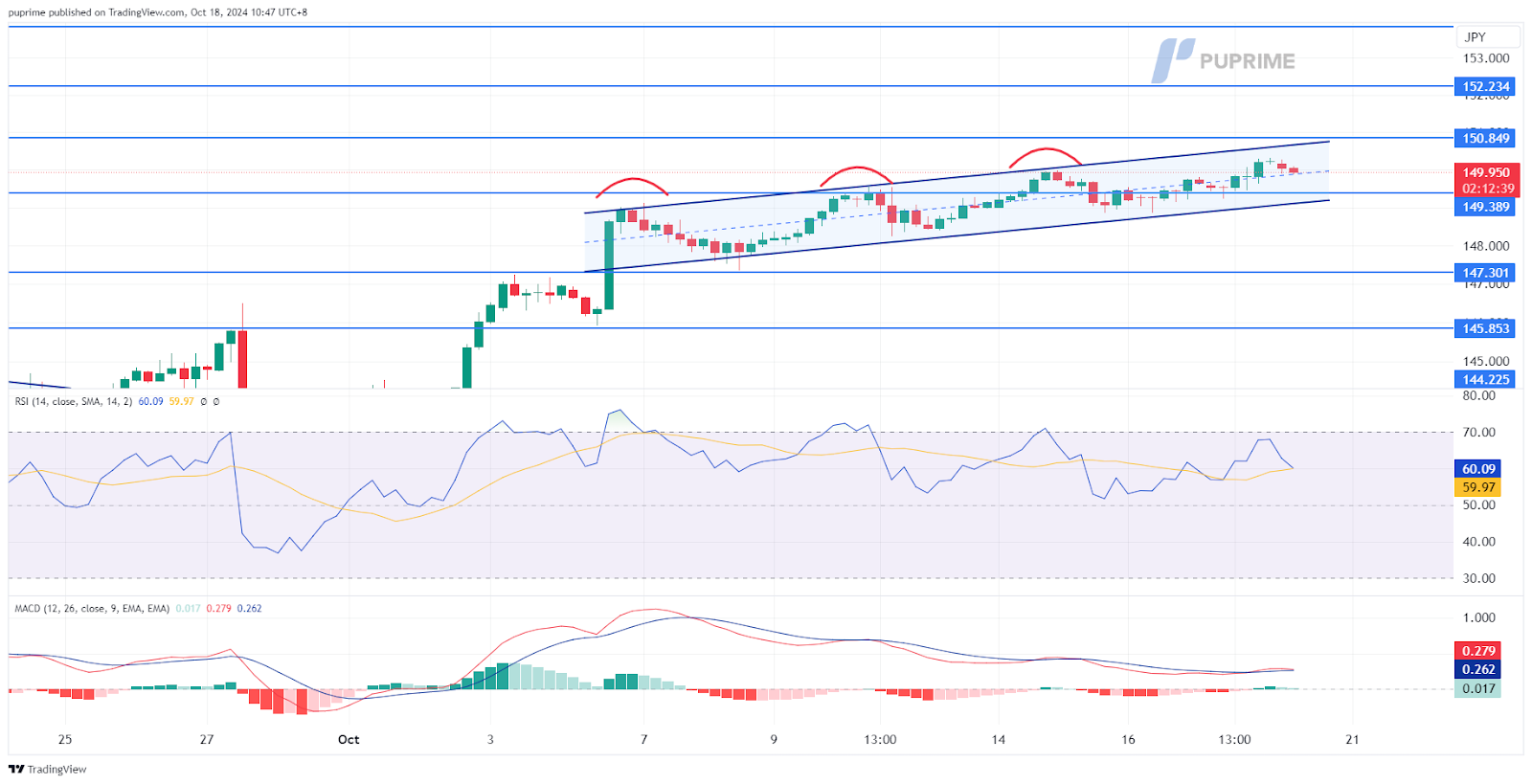This screenshot has height=784, width=1532.
Task: Select the 150.849 price level label
Action: (x=1485, y=138)
